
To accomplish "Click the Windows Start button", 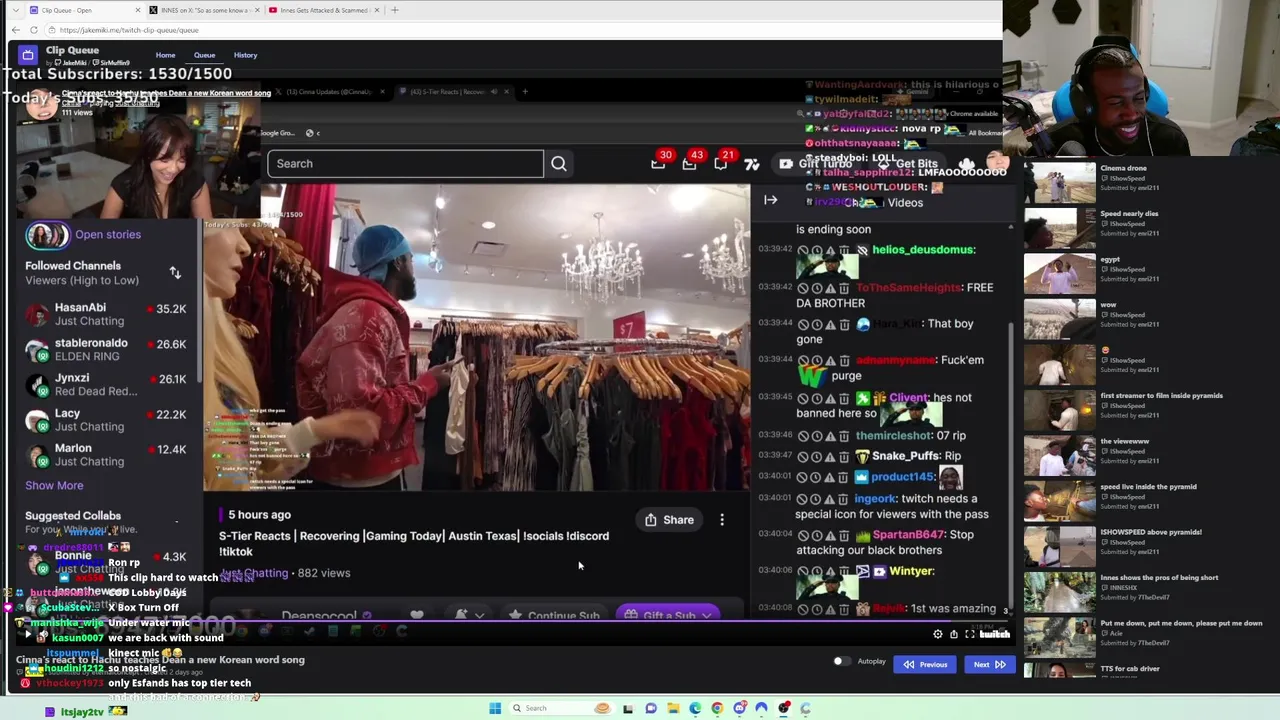I will tap(494, 708).
